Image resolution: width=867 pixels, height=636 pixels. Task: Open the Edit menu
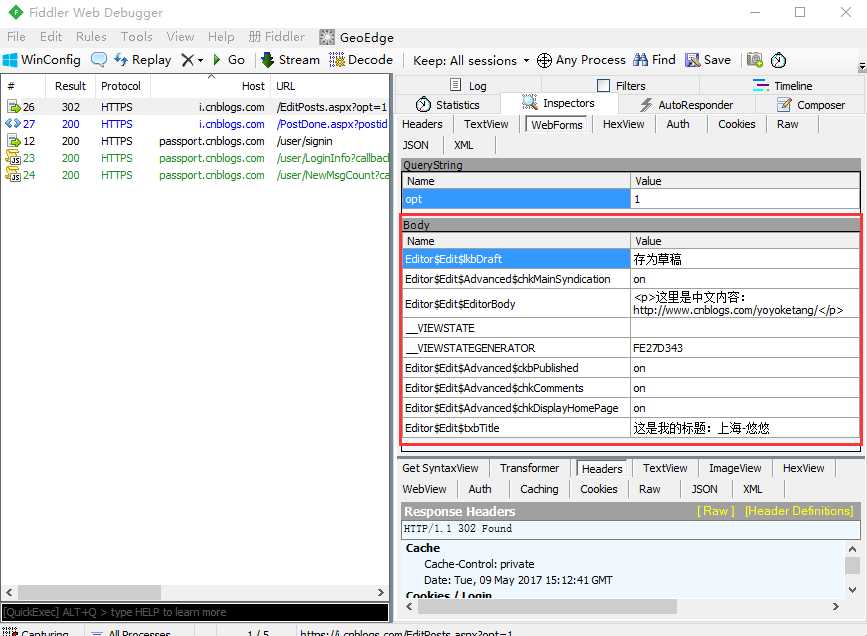(51, 37)
